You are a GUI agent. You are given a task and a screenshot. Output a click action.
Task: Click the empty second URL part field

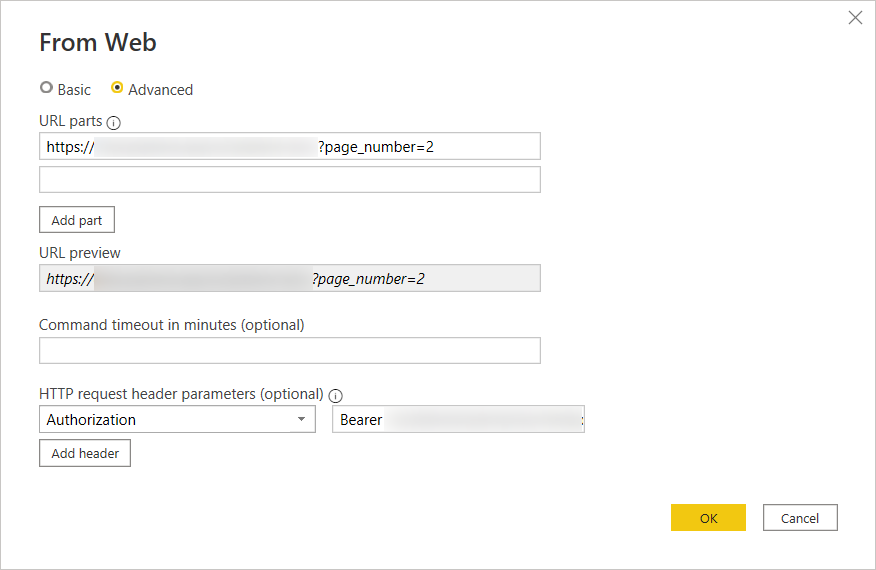pyautogui.click(x=289, y=179)
